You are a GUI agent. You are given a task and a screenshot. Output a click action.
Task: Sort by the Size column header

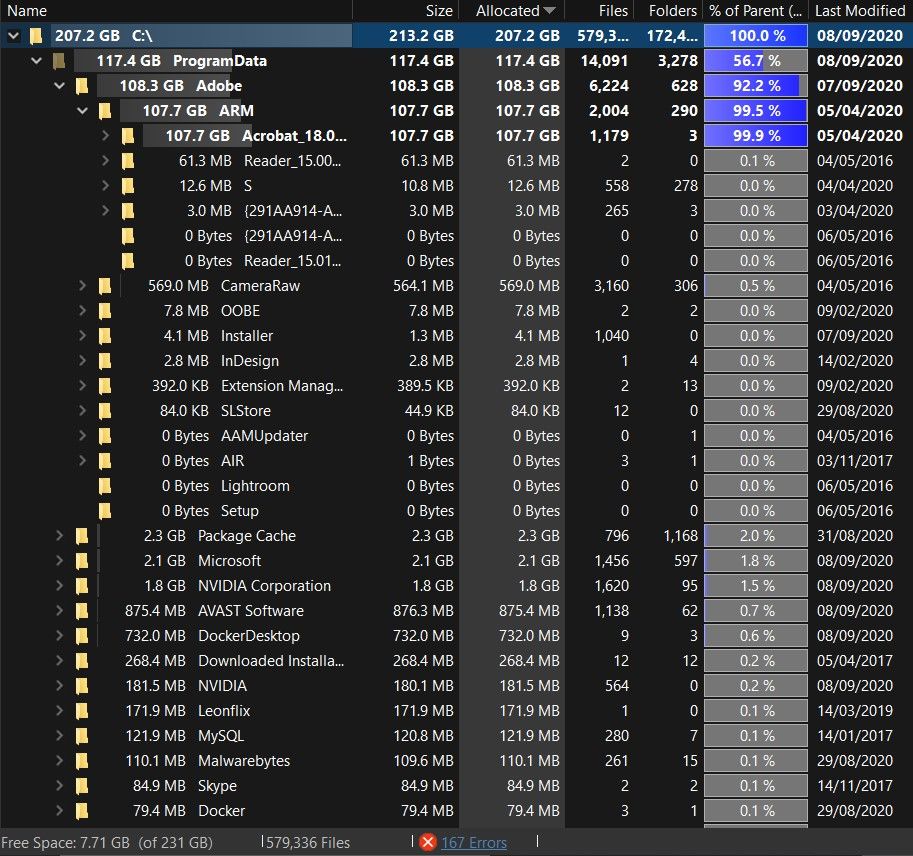406,10
